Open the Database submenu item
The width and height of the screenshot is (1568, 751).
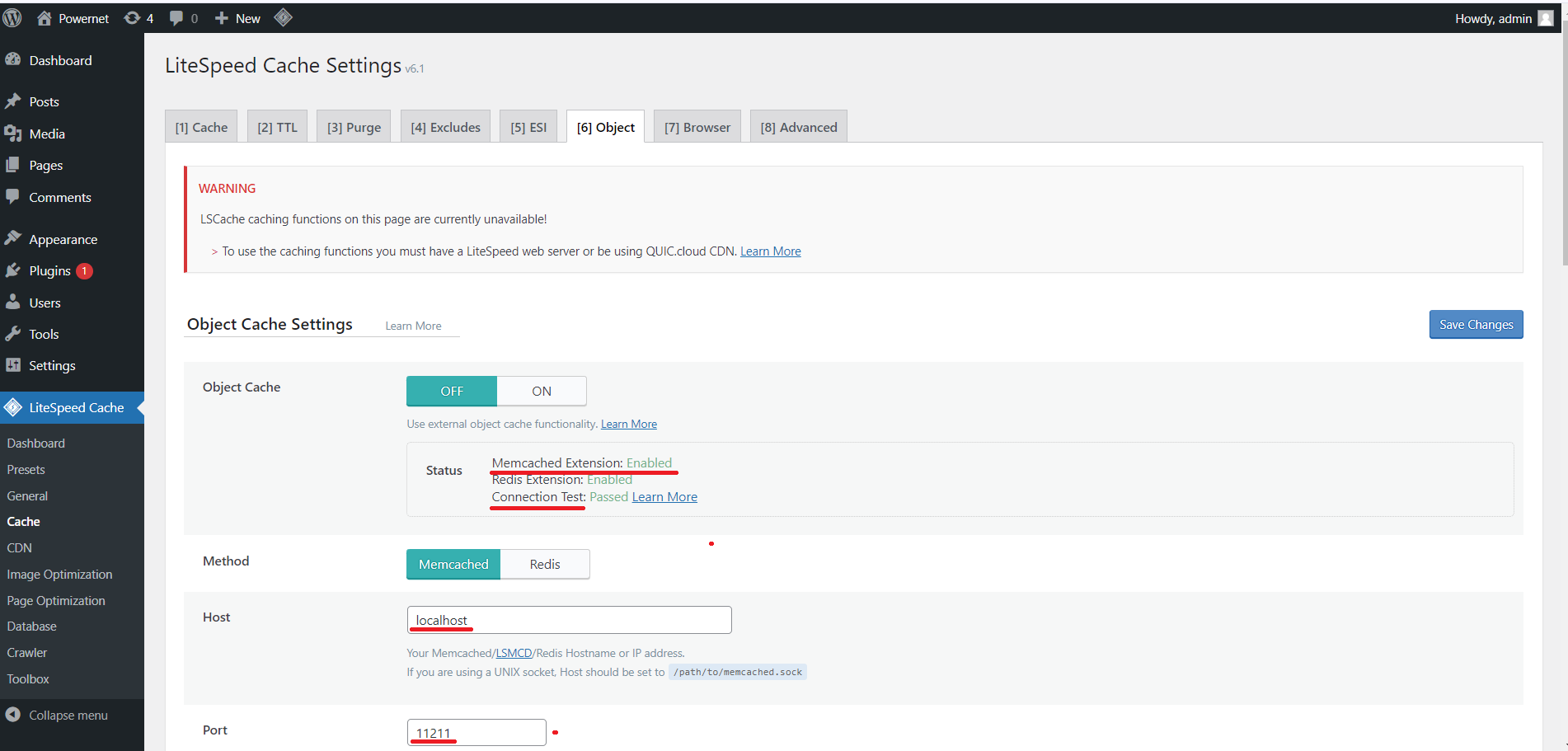pos(32,626)
